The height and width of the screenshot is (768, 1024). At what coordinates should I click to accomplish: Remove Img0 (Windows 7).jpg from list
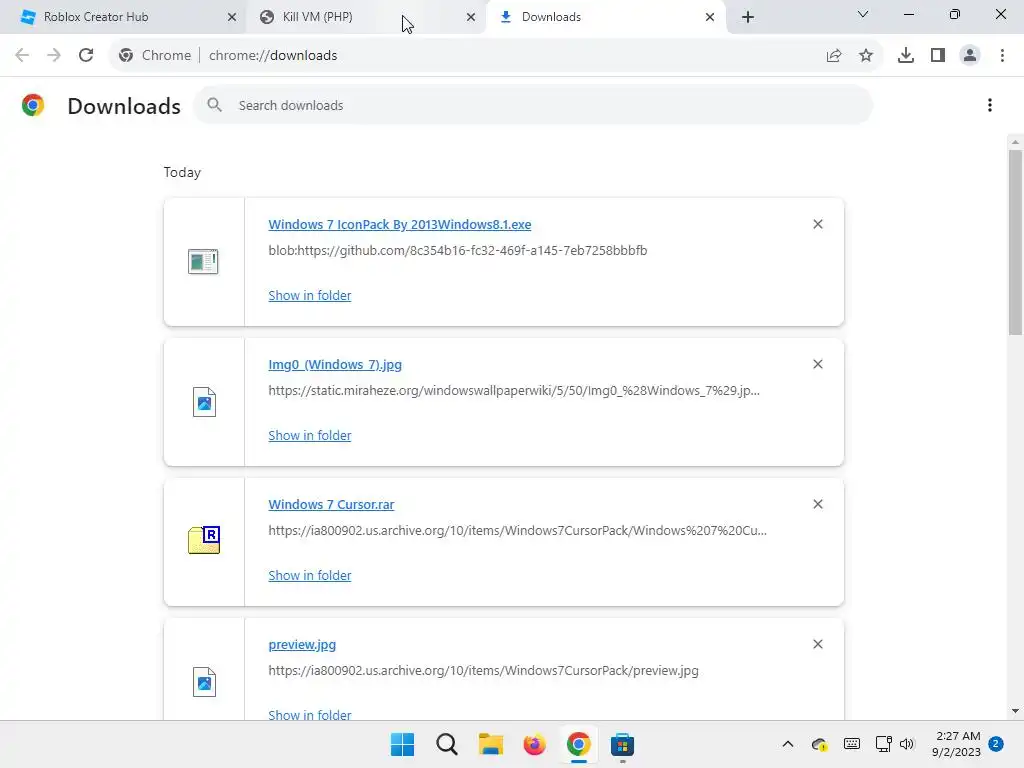tap(818, 364)
